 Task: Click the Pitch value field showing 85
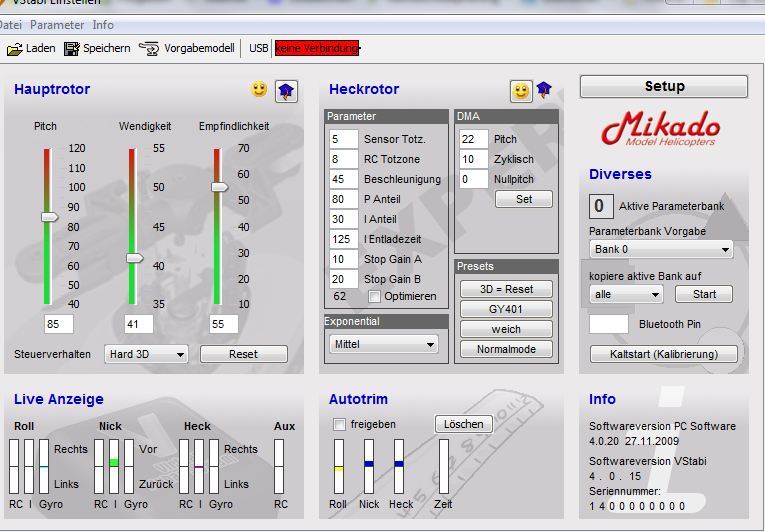click(59, 324)
